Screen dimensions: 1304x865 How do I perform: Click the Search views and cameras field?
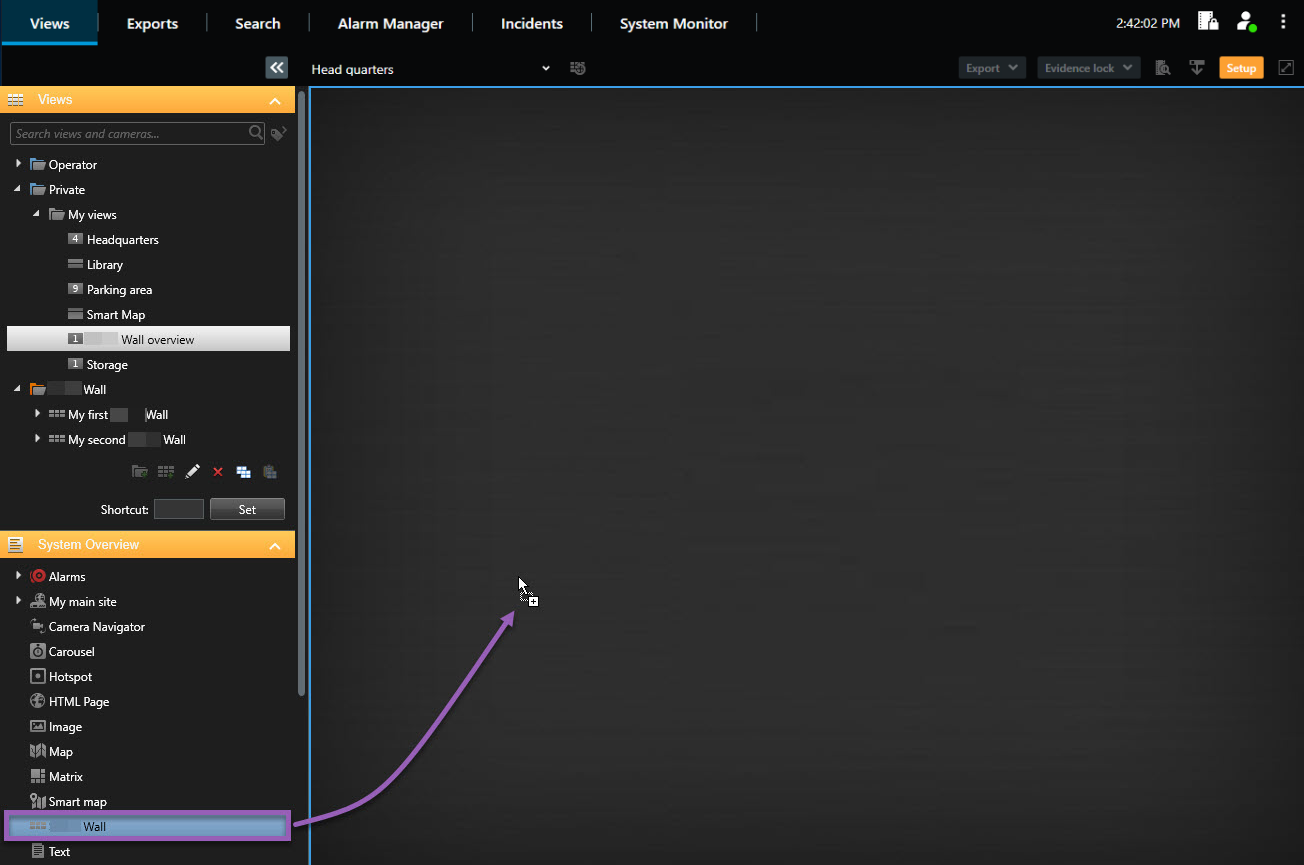point(130,133)
